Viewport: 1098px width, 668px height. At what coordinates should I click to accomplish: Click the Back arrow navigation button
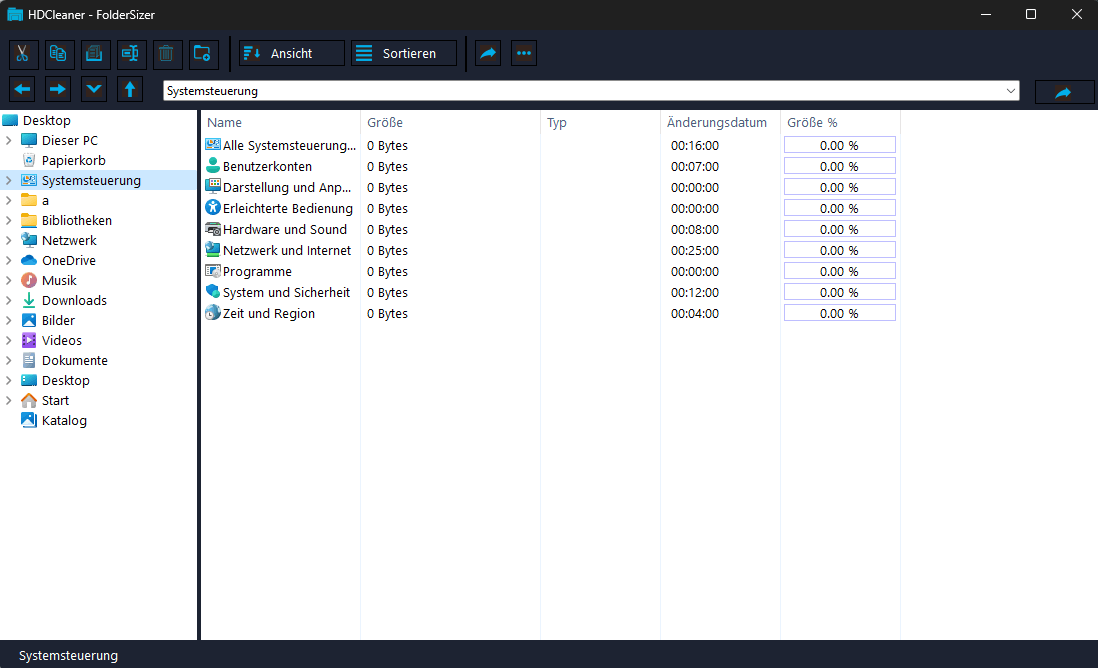tap(22, 89)
